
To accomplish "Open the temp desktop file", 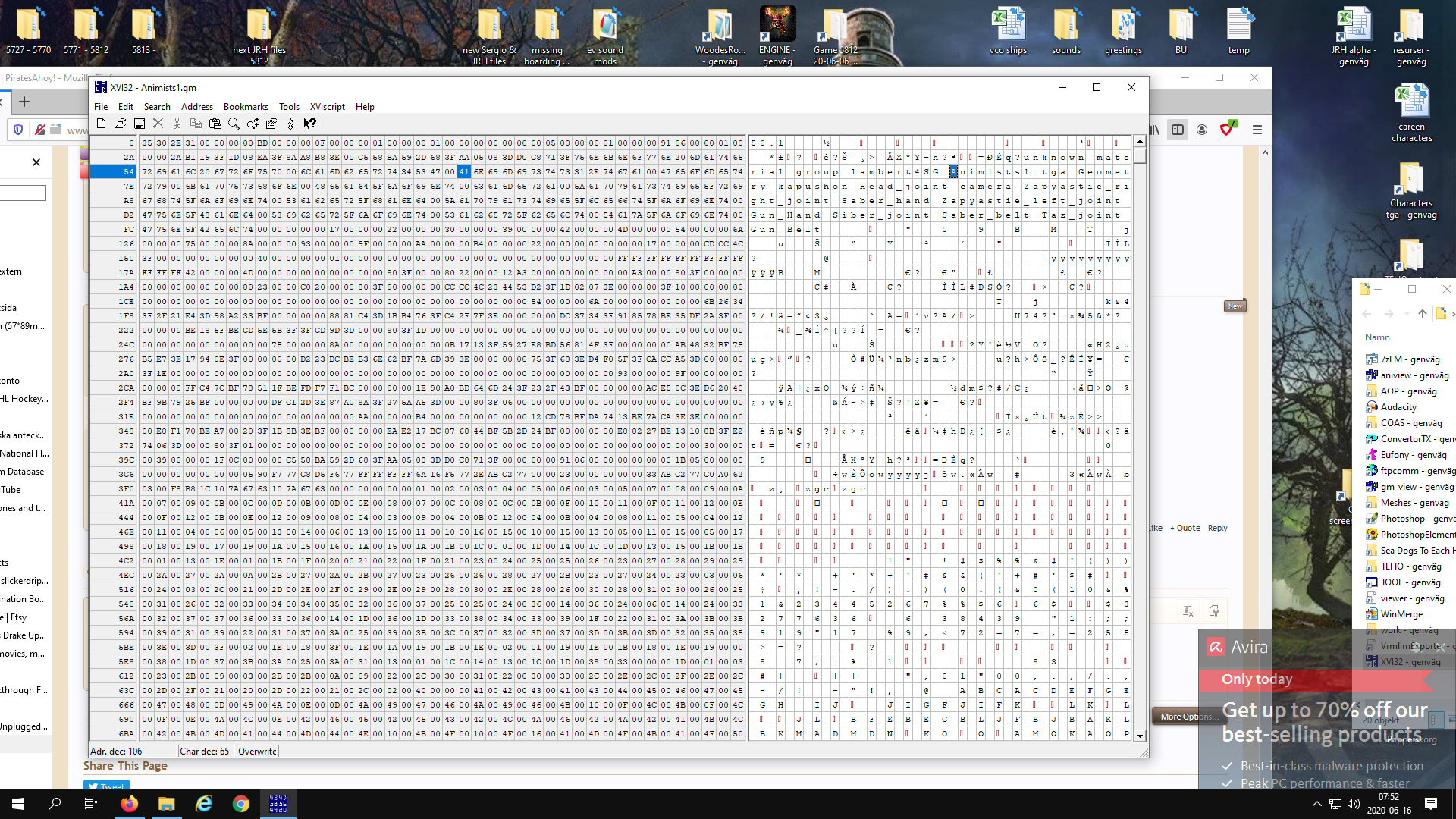I will pyautogui.click(x=1238, y=31).
